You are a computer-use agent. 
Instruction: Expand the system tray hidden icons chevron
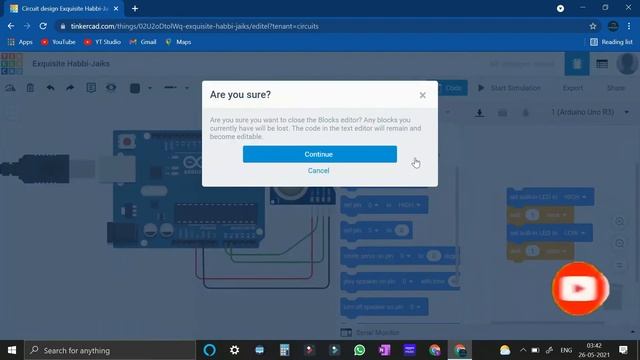(523, 350)
